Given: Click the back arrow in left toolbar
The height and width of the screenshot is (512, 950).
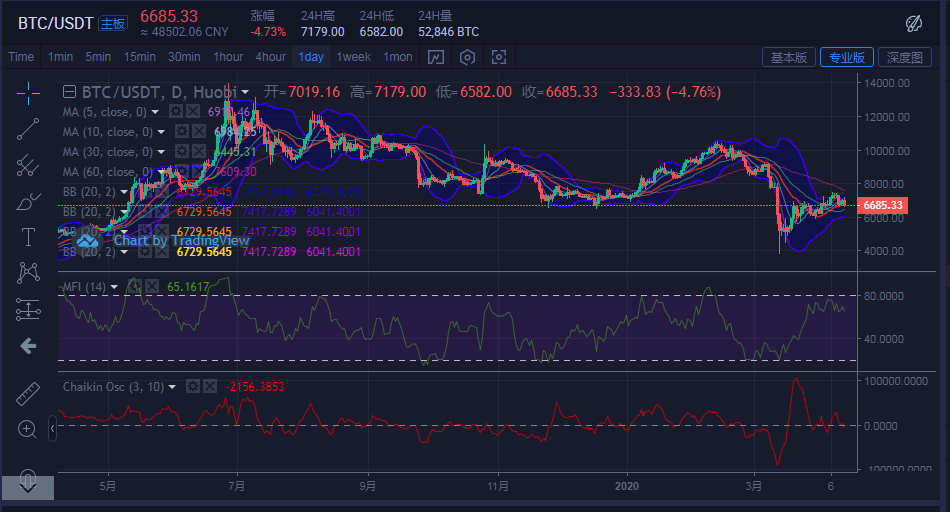Looking at the screenshot, I should (x=28, y=346).
